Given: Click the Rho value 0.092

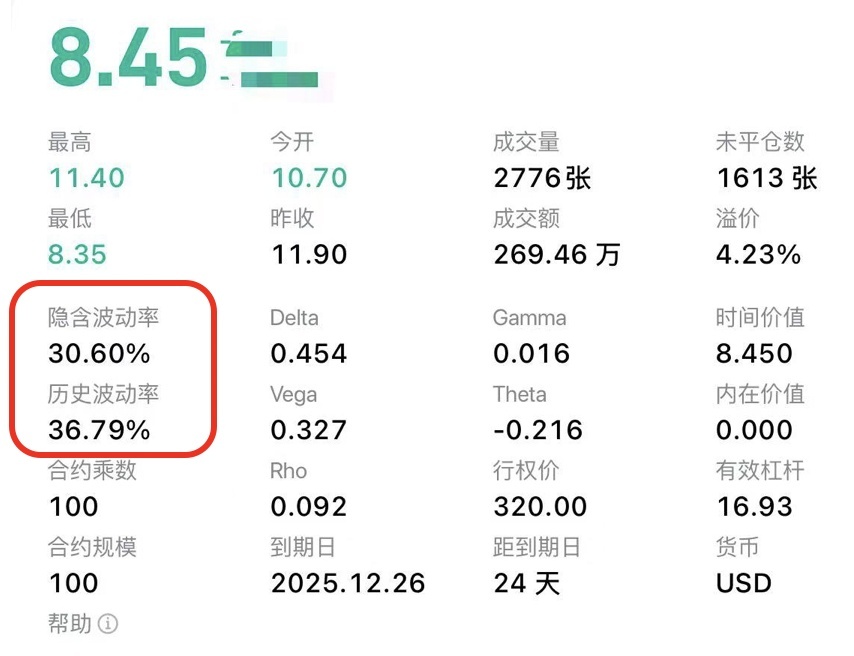Looking at the screenshot, I should (x=309, y=507).
